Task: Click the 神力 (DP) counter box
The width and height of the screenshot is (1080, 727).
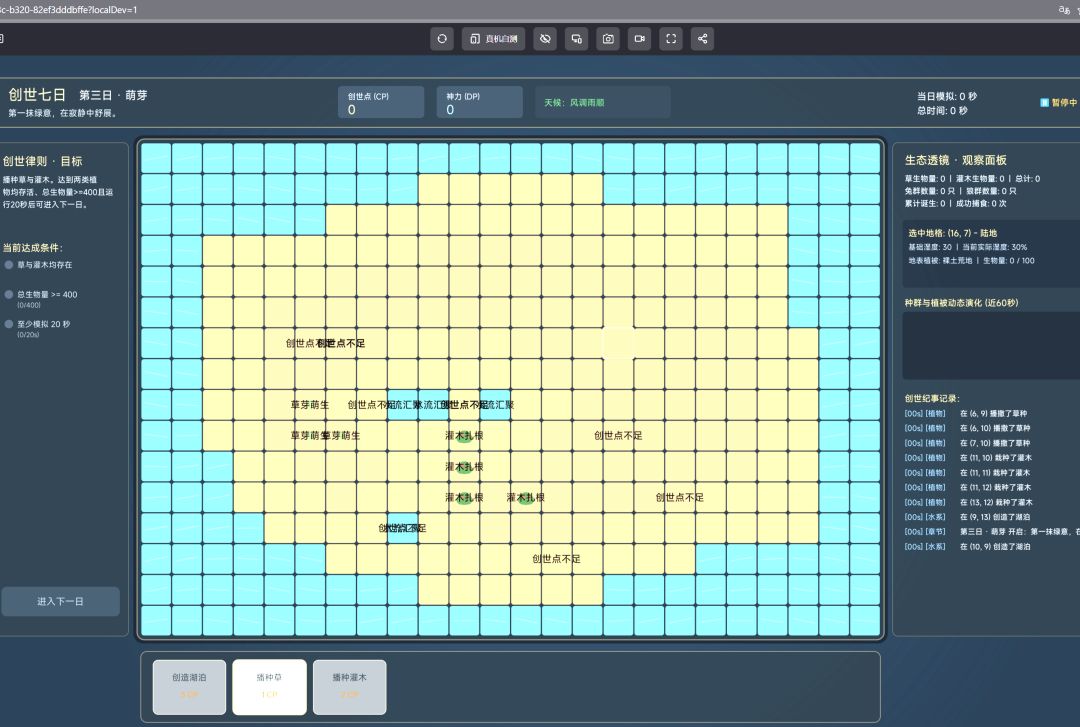Action: pos(479,102)
